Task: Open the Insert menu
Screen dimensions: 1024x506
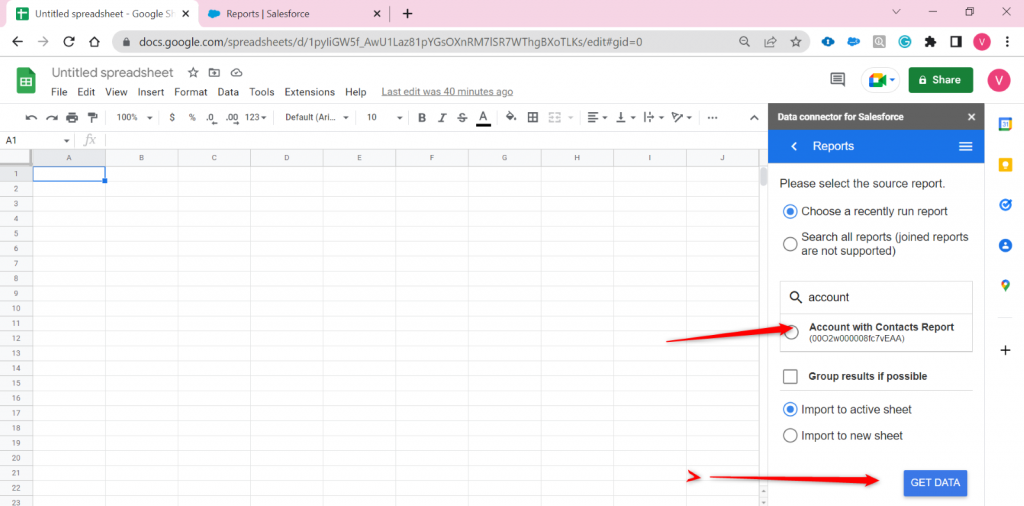Action: click(151, 92)
